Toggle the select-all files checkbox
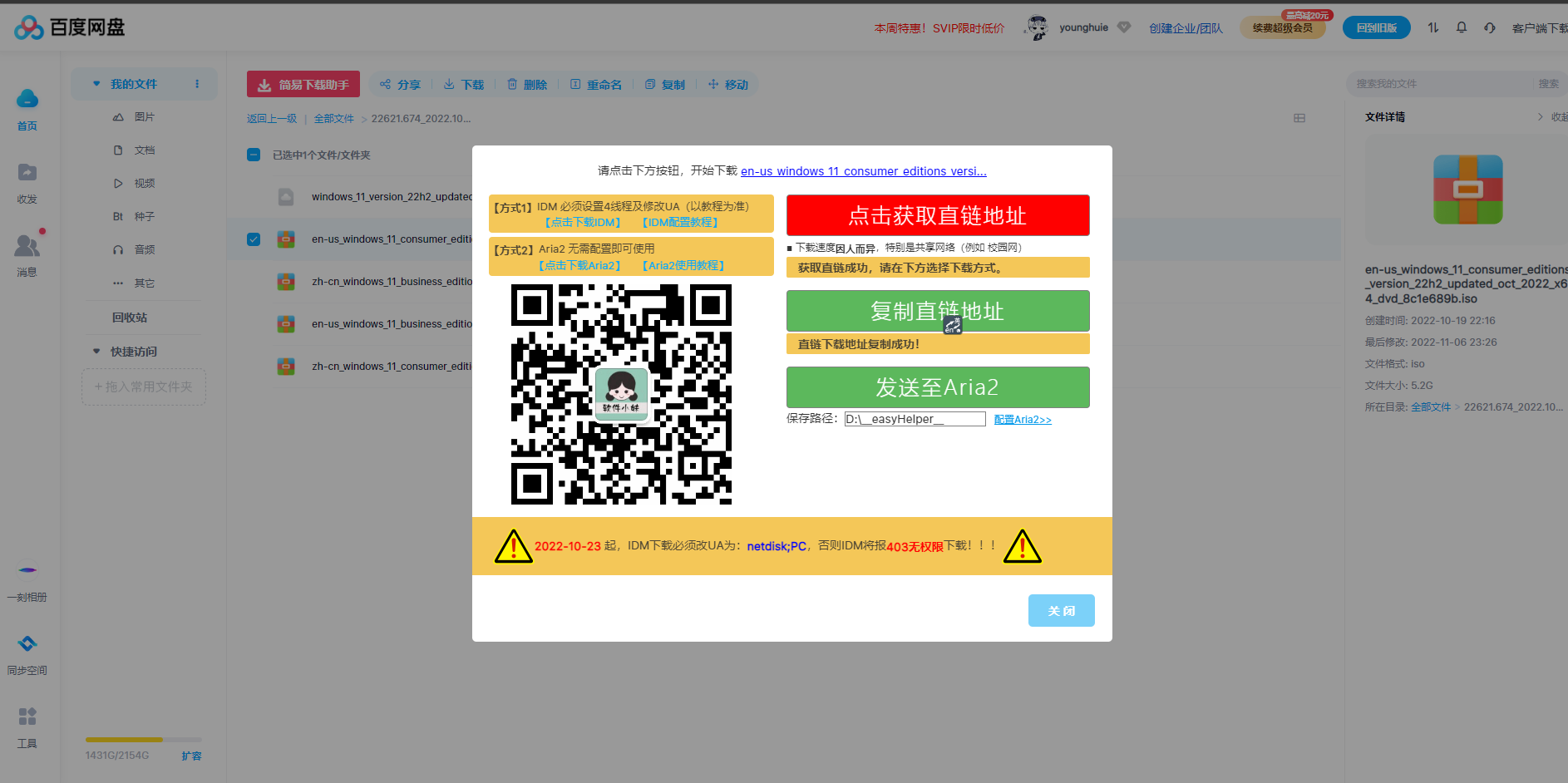This screenshot has height=783, width=1568. [254, 155]
